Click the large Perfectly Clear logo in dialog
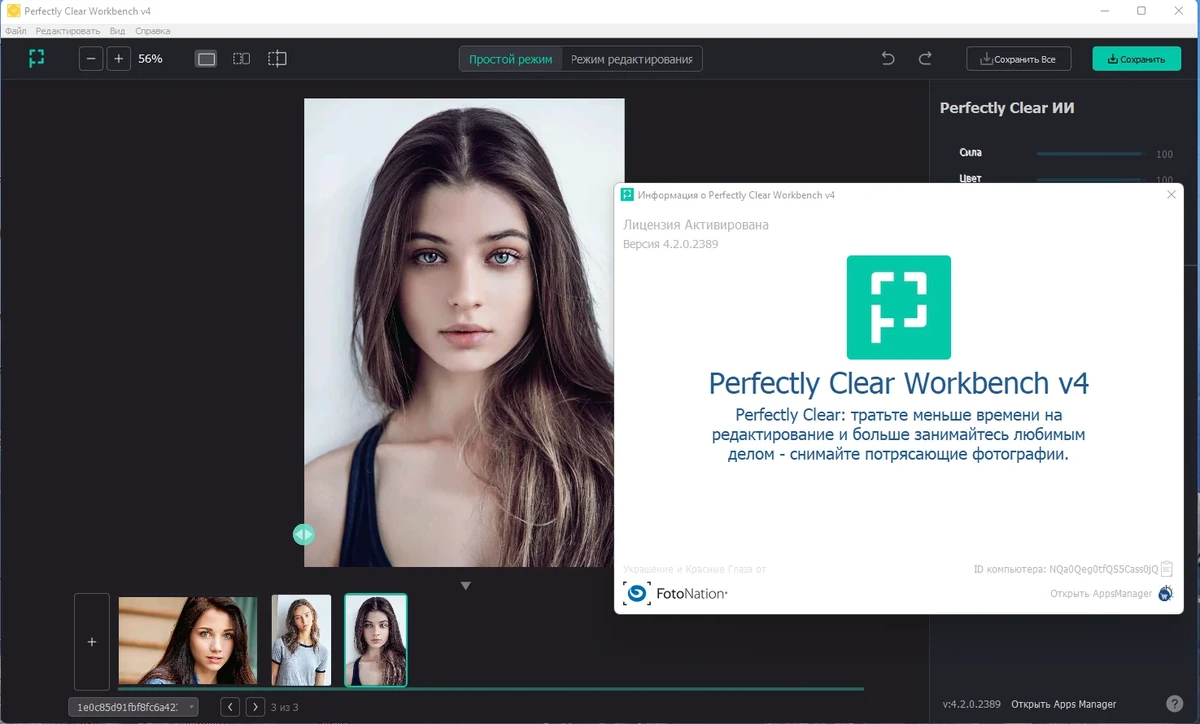 (x=898, y=307)
